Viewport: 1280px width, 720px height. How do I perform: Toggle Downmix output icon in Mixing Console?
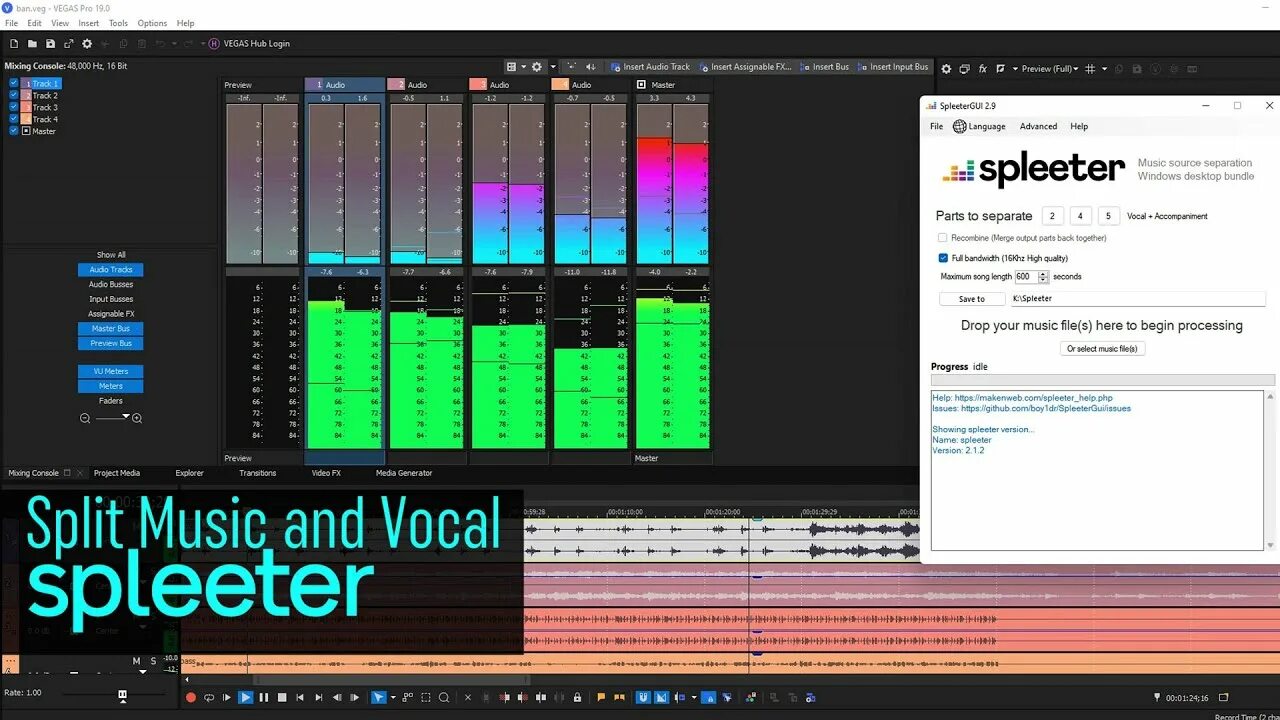pyautogui.click(x=572, y=67)
